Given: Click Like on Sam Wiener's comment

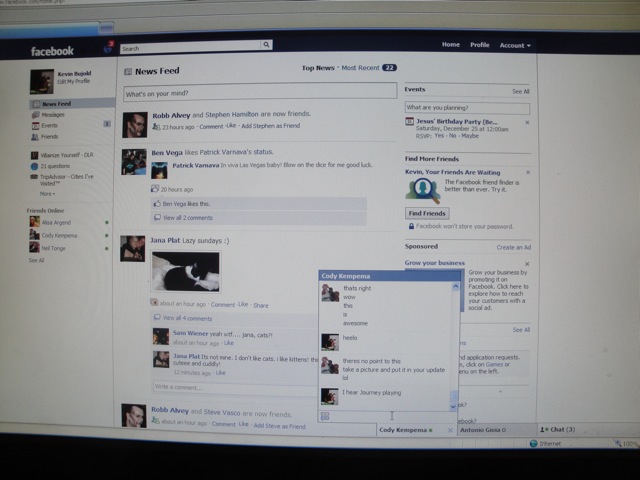Looking at the screenshot, I should coord(229,343).
